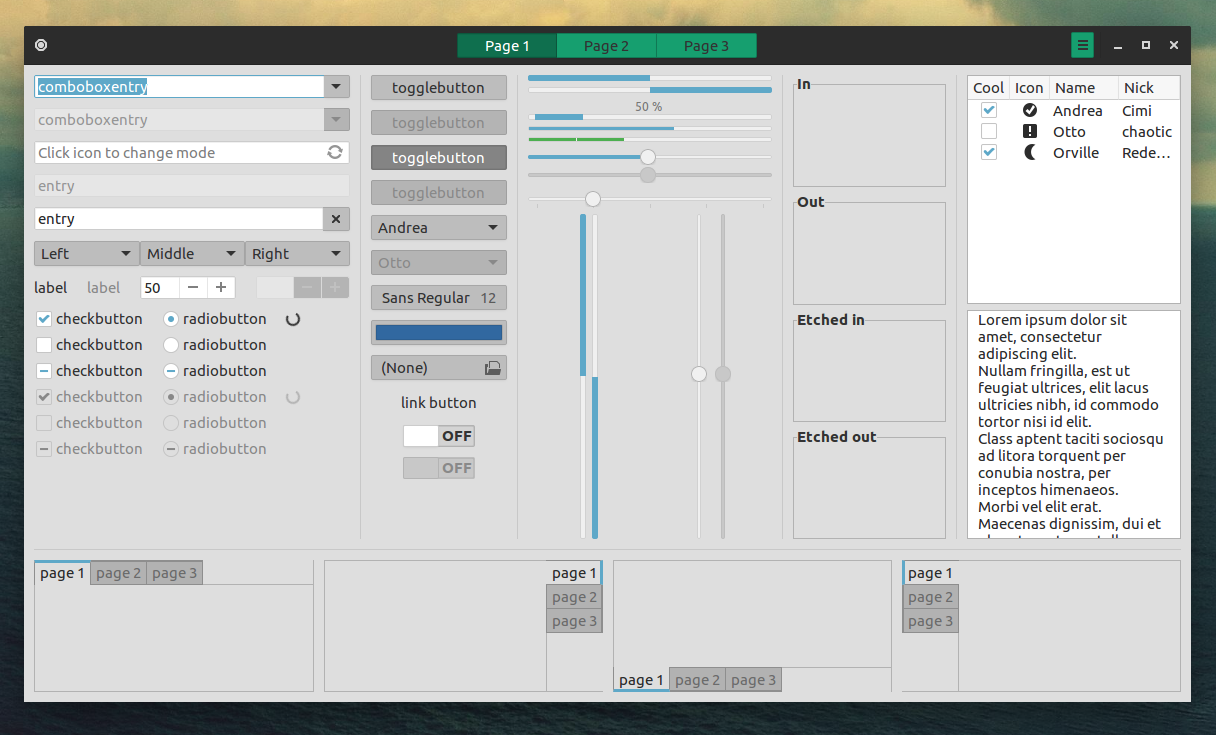Open the Left dropdown
This screenshot has width=1216, height=735.
pyautogui.click(x=86, y=253)
